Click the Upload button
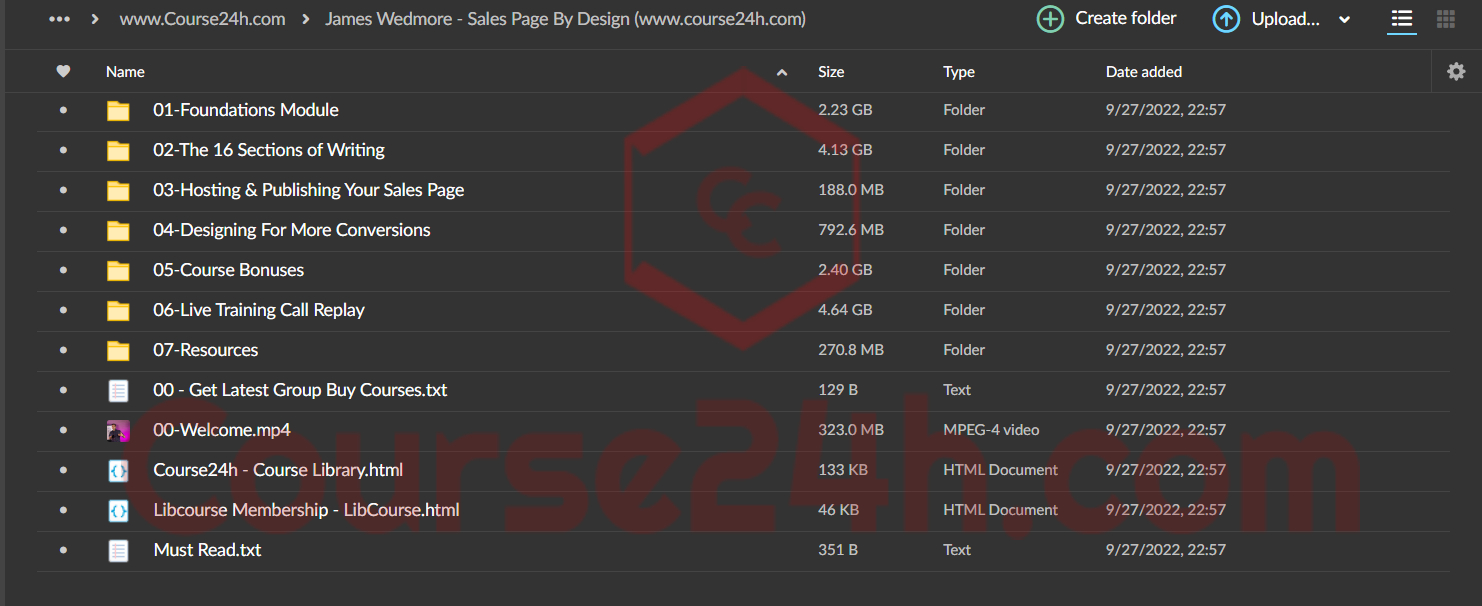 tap(1266, 19)
